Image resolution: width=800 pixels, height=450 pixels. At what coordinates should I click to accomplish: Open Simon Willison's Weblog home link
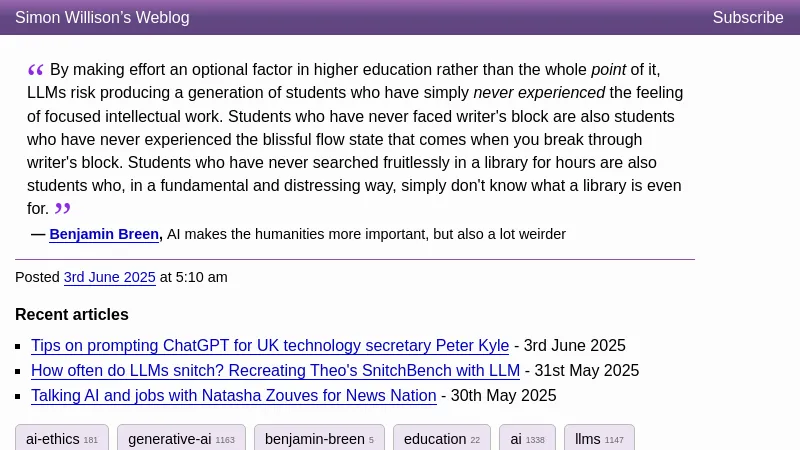102,17
